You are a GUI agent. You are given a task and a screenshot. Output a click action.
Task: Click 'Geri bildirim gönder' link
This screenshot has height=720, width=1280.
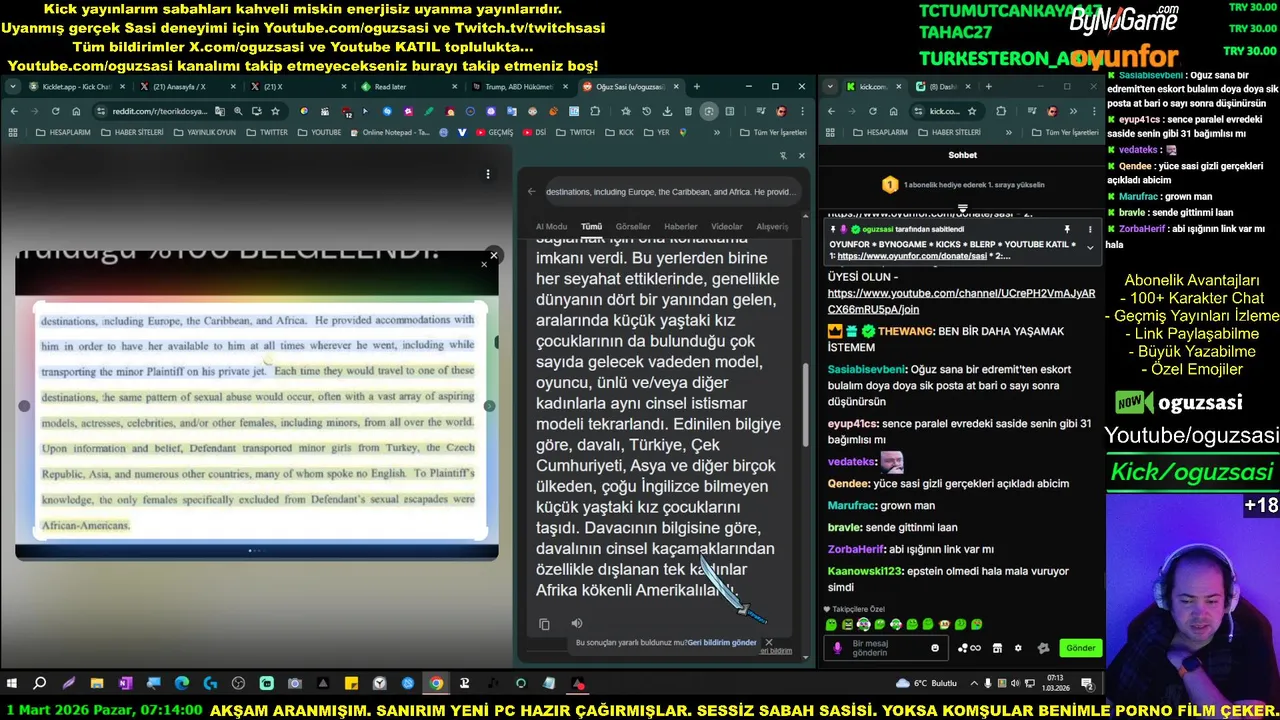coord(722,643)
